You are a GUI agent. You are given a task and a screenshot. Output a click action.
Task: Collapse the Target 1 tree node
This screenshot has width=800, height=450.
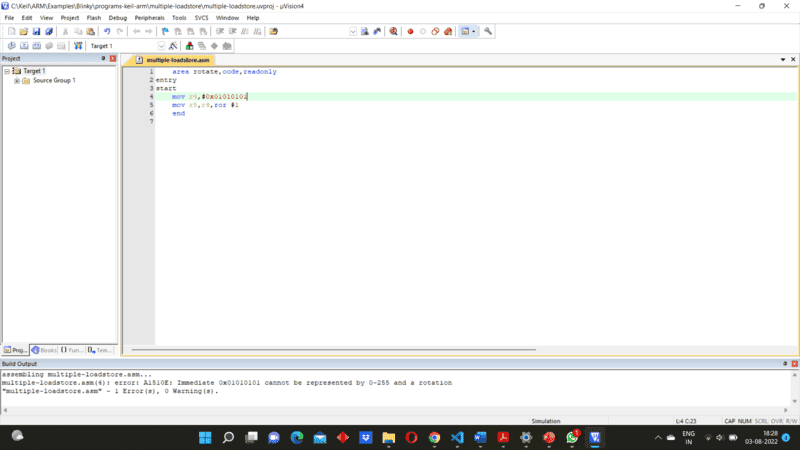coord(7,71)
